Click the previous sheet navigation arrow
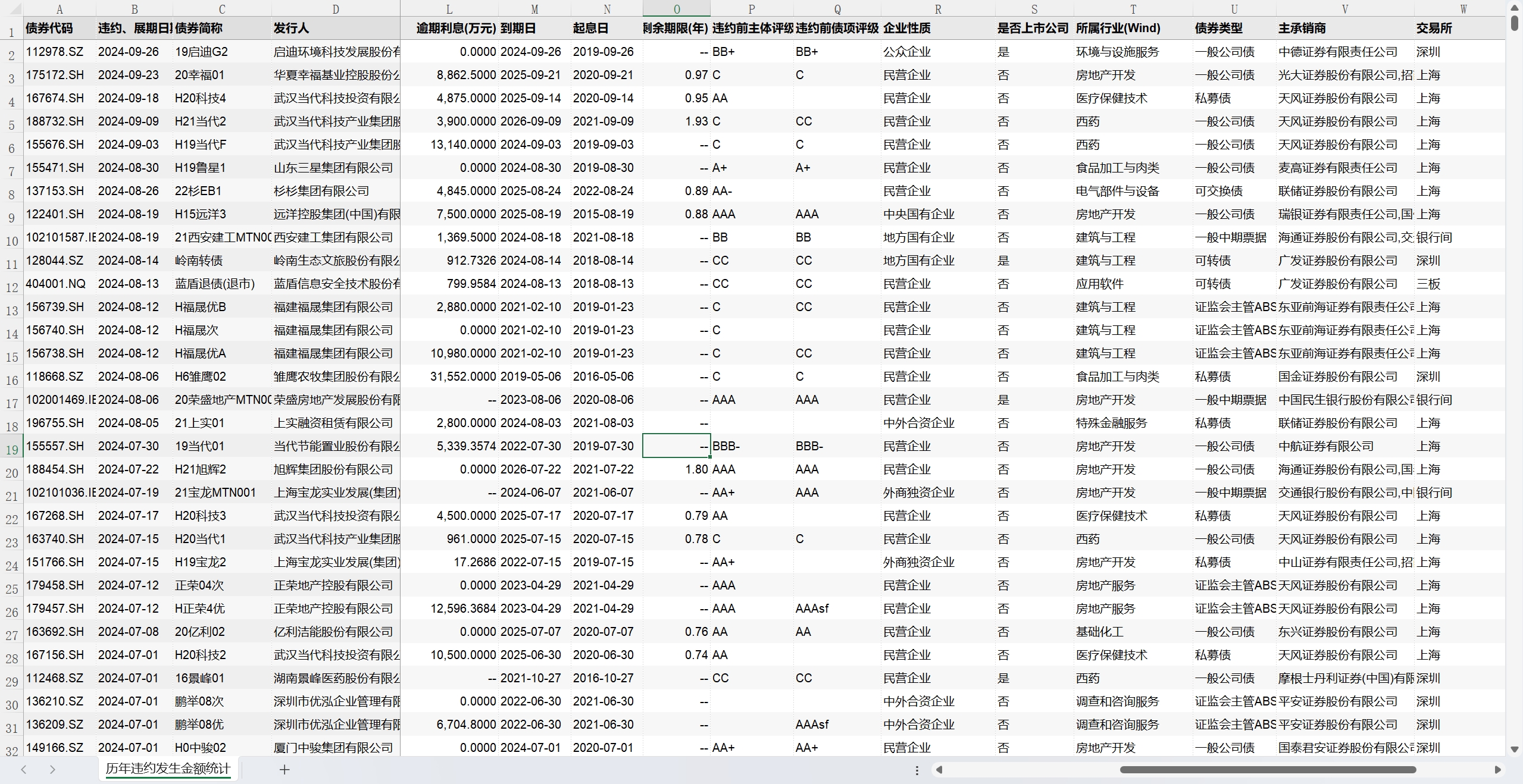Viewport: 1523px width, 784px height. tap(24, 770)
